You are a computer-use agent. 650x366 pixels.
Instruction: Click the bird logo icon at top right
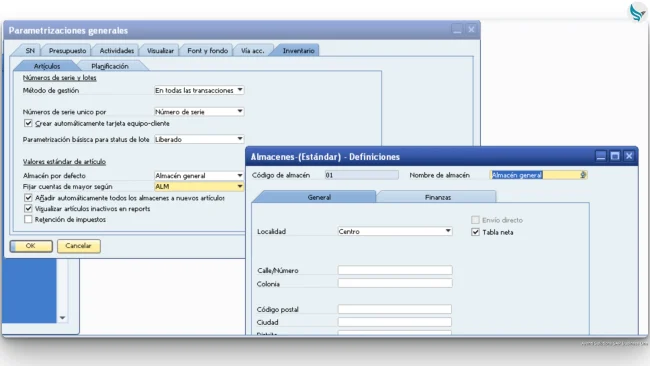click(x=638, y=11)
